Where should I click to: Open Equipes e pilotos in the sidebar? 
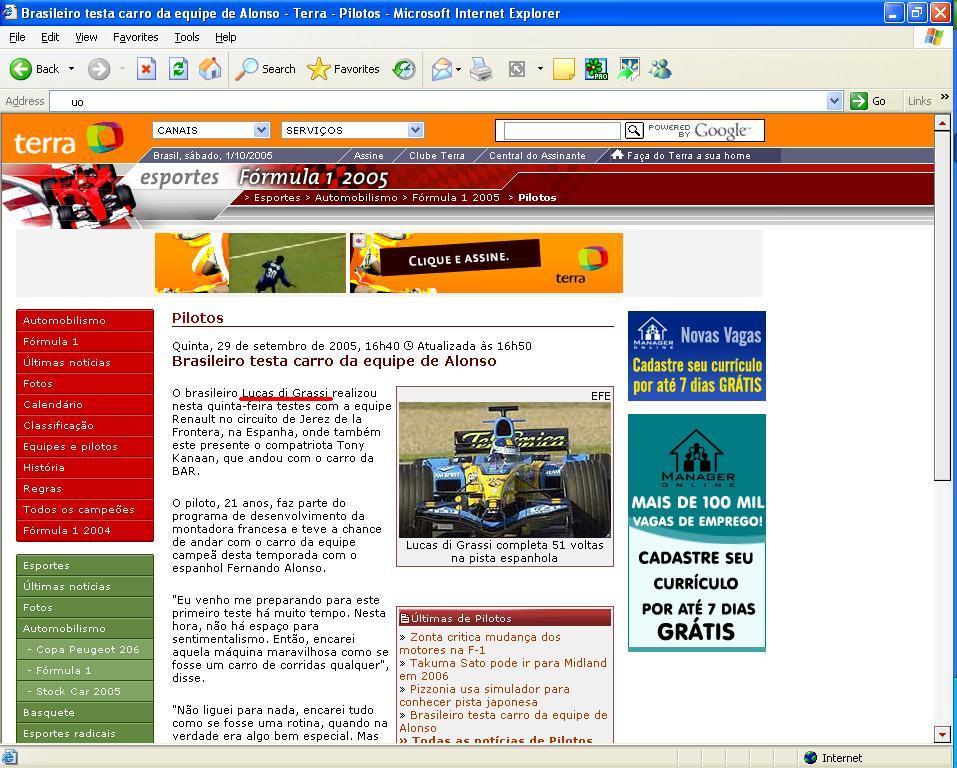coord(85,446)
